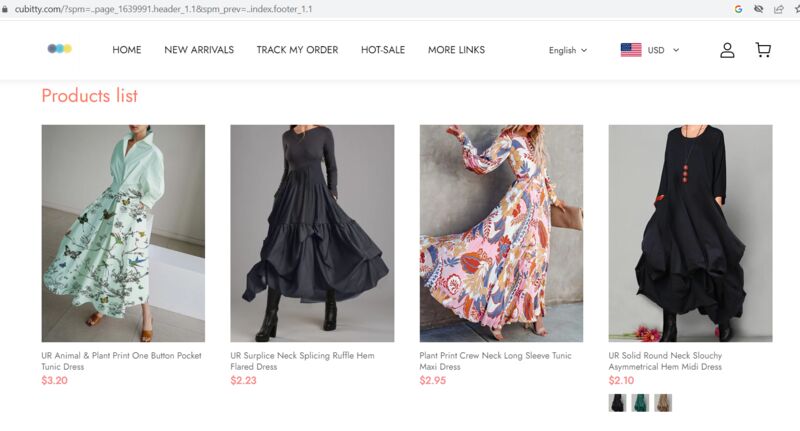
Task: Click the $2.23 price
Action: point(243,381)
